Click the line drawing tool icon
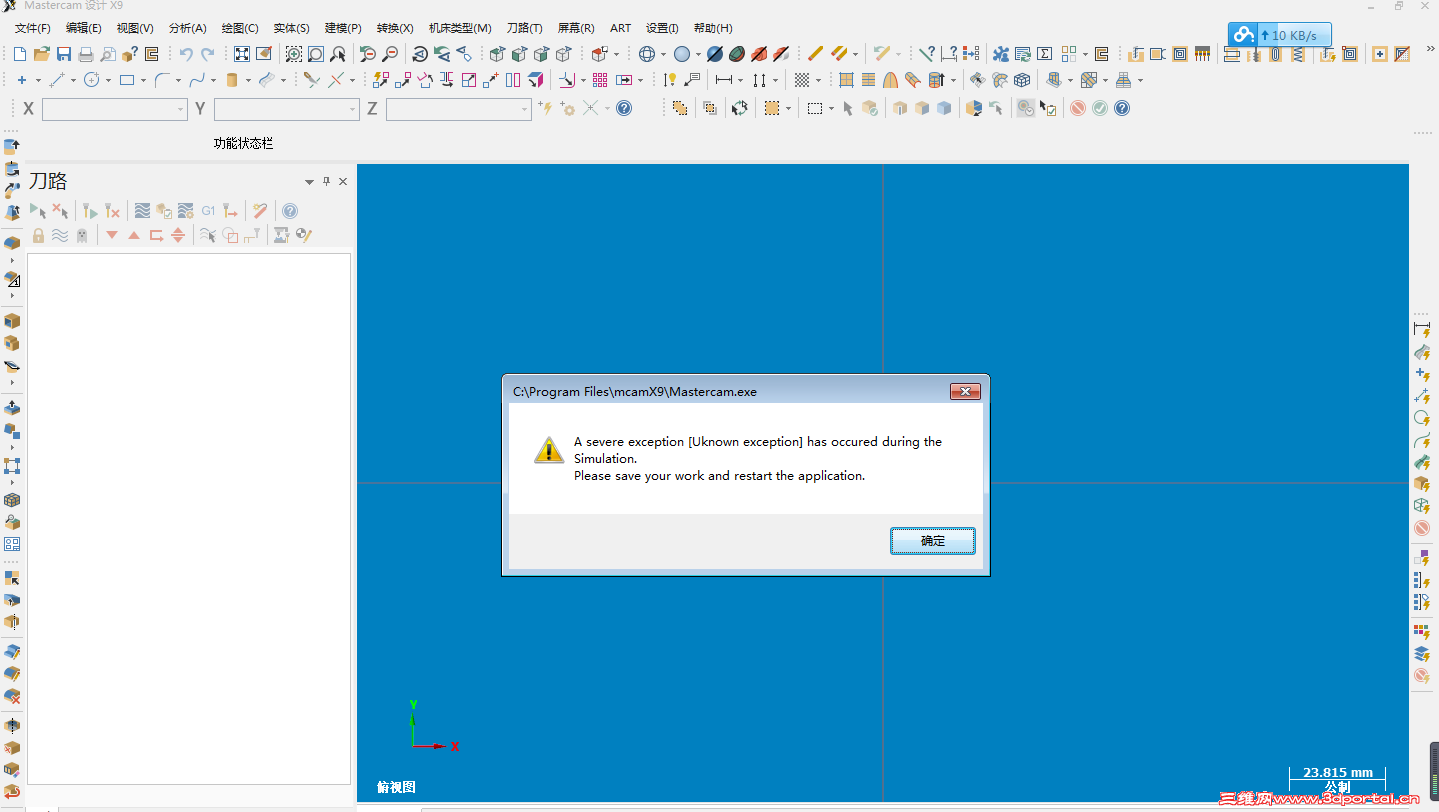The image size is (1439, 812). pyautogui.click(x=56, y=80)
